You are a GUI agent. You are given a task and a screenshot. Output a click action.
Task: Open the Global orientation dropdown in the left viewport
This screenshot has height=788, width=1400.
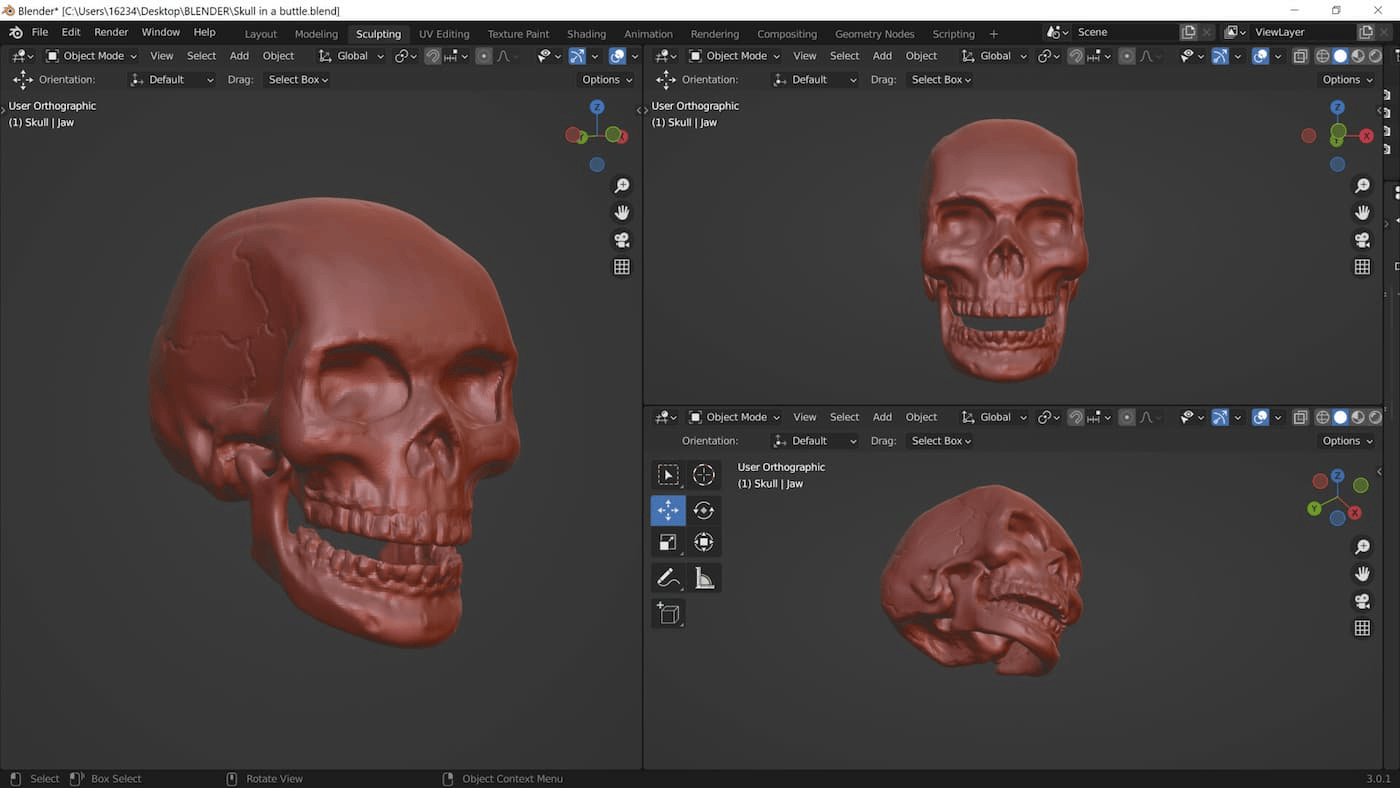350,56
